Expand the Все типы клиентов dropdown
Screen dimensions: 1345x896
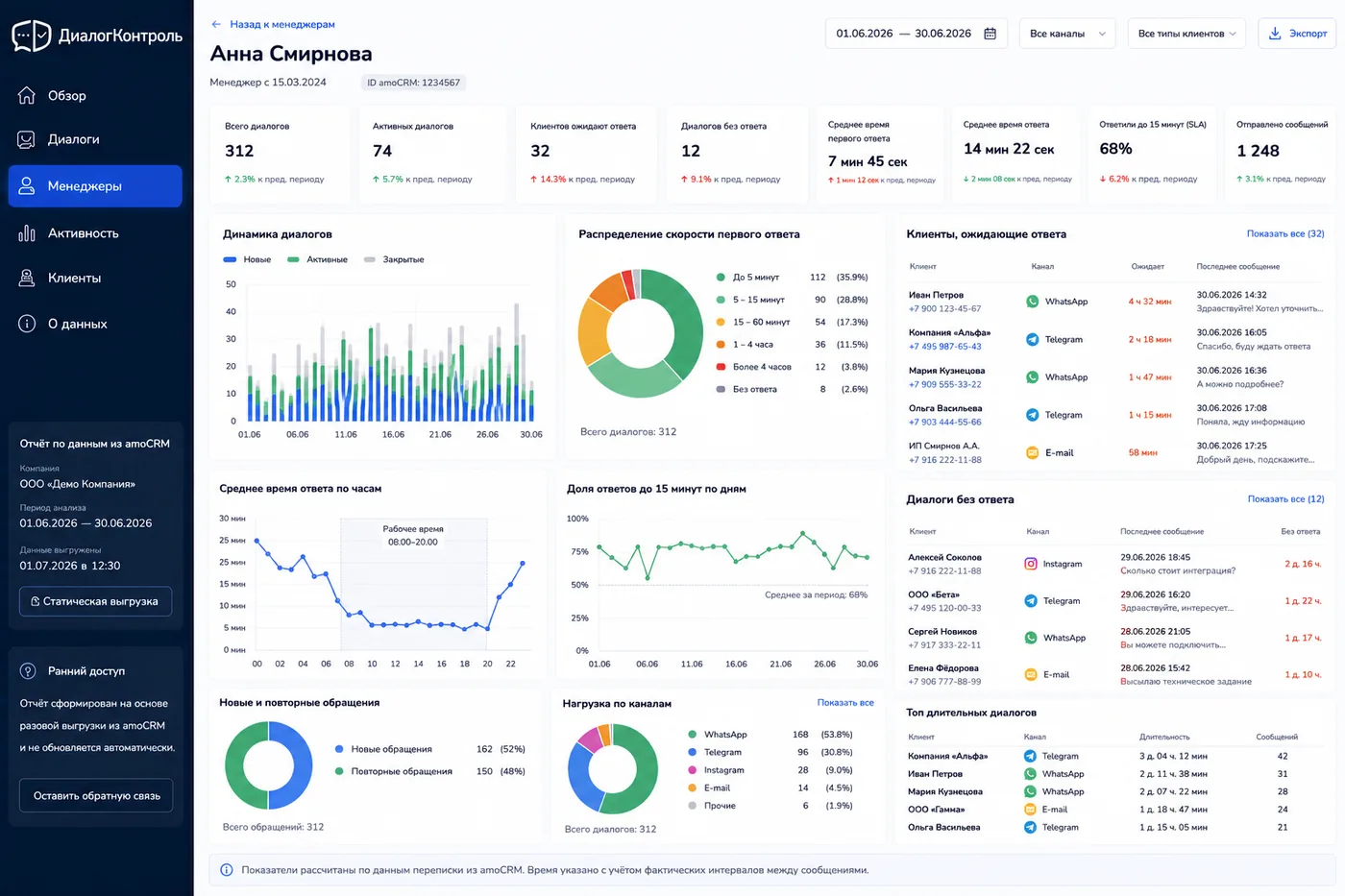[1187, 34]
